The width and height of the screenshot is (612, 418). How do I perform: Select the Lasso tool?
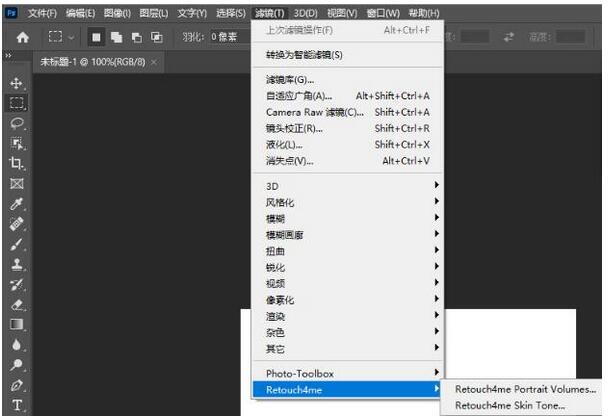pos(17,123)
